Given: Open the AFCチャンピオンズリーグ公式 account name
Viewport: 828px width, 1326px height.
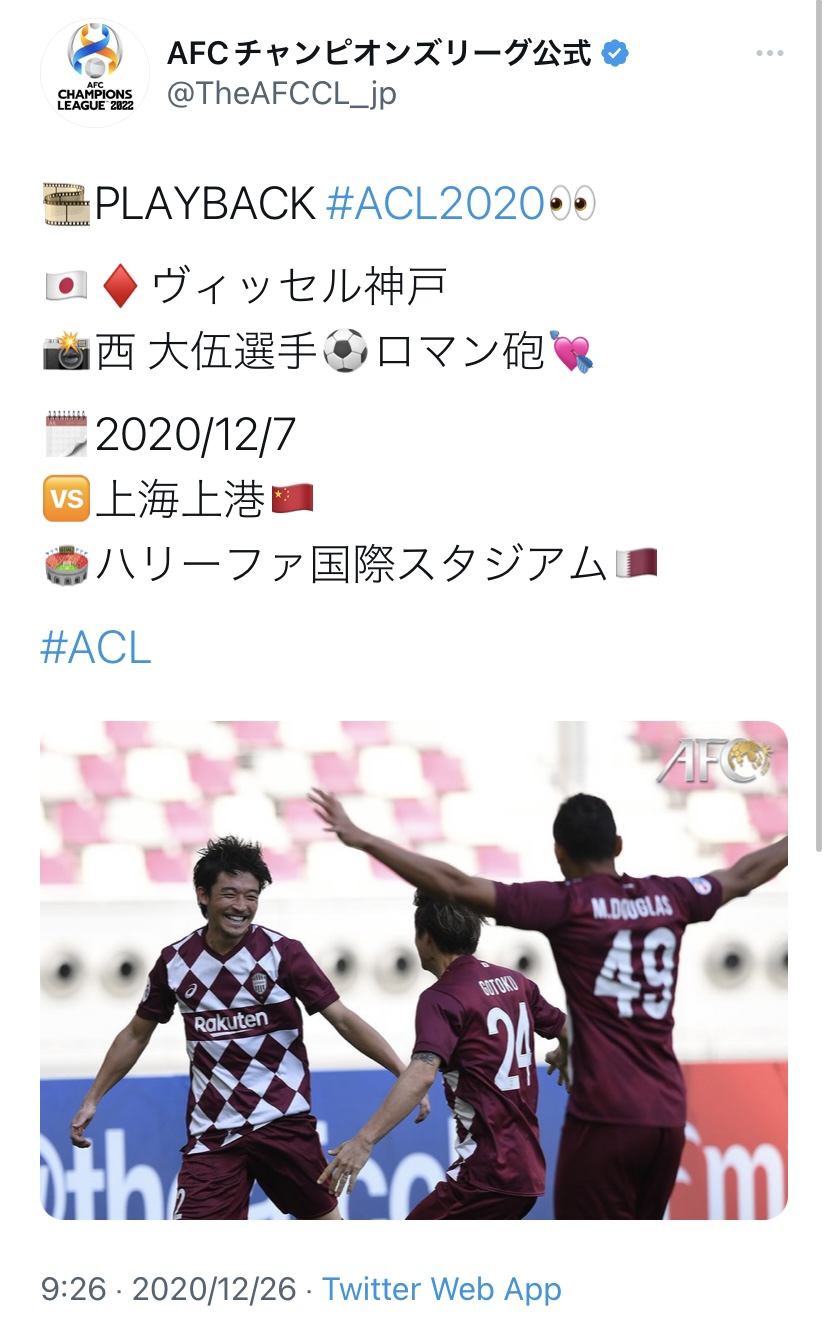Looking at the screenshot, I should (379, 53).
